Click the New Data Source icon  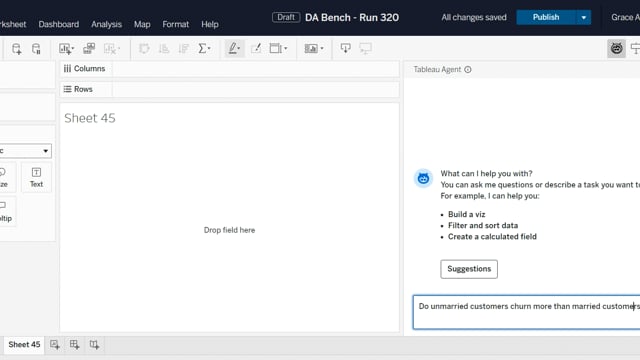click(16, 49)
